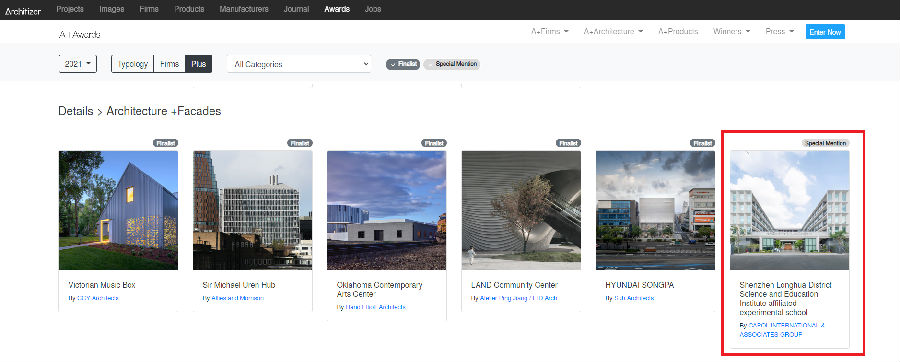Open the Victorian Music Box thumbnail
Viewport: 900px width, 362px height.
(x=118, y=210)
